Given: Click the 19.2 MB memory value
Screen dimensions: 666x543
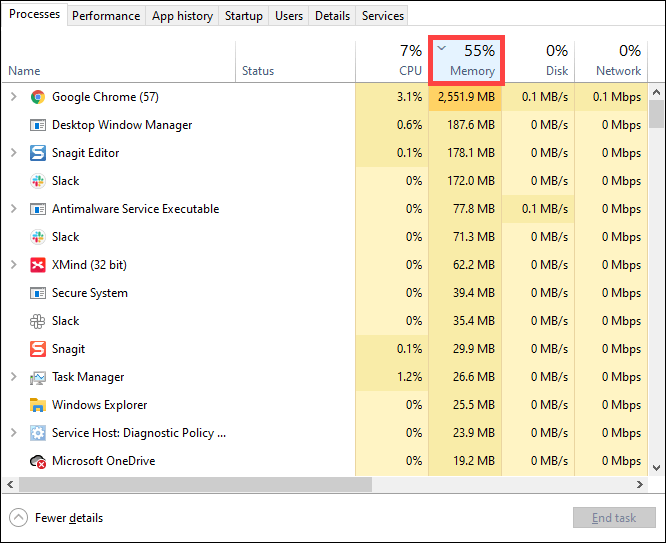Looking at the screenshot, I should [x=474, y=461].
